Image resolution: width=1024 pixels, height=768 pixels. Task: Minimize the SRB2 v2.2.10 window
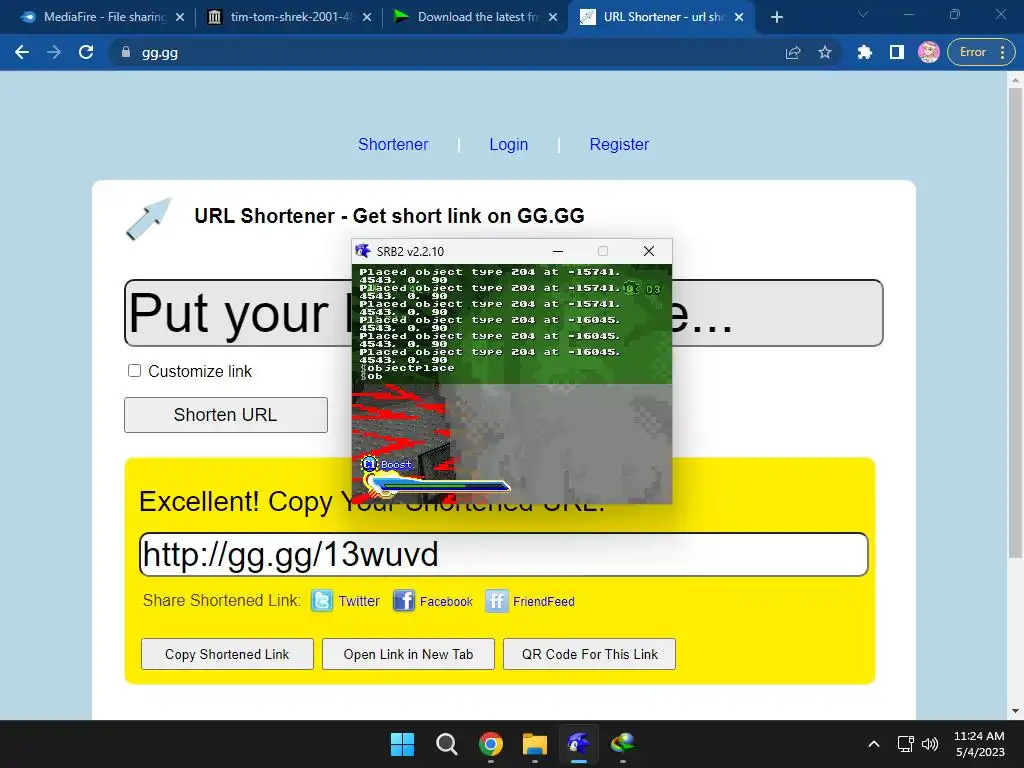[x=558, y=251]
